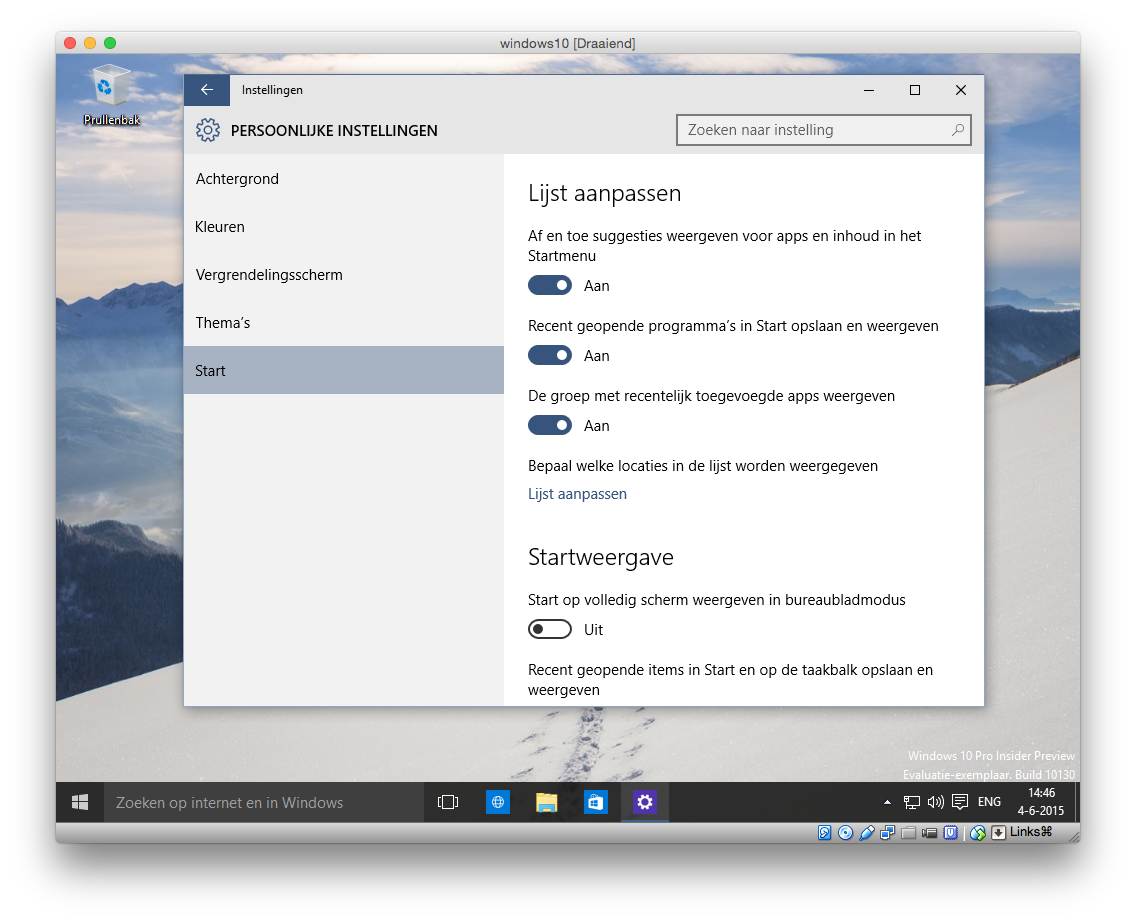The width and height of the screenshot is (1136, 923).
Task: Click the settings gear taskbar icon
Action: 645,802
